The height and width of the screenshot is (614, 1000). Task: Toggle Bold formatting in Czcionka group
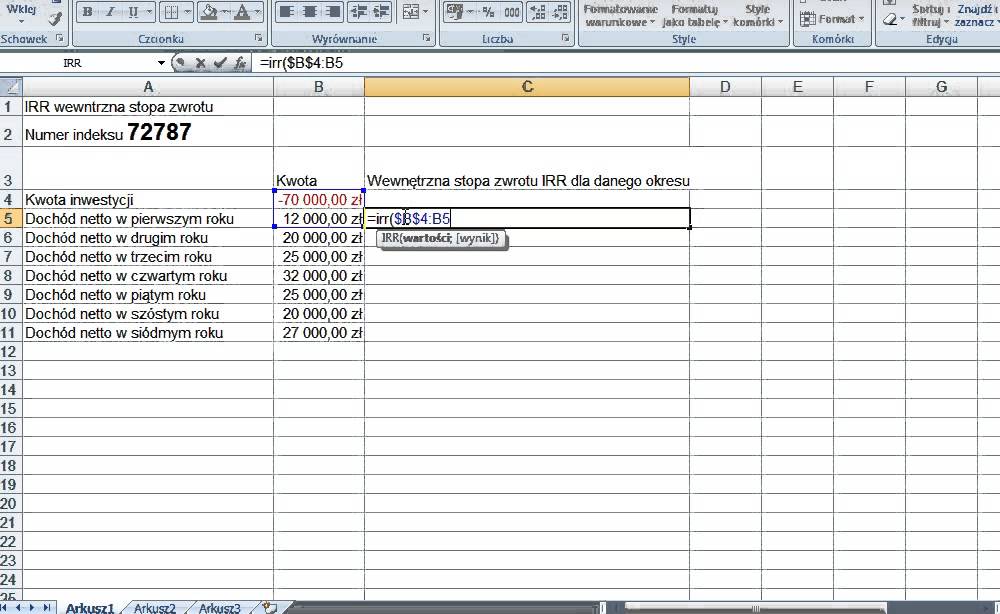[x=87, y=12]
